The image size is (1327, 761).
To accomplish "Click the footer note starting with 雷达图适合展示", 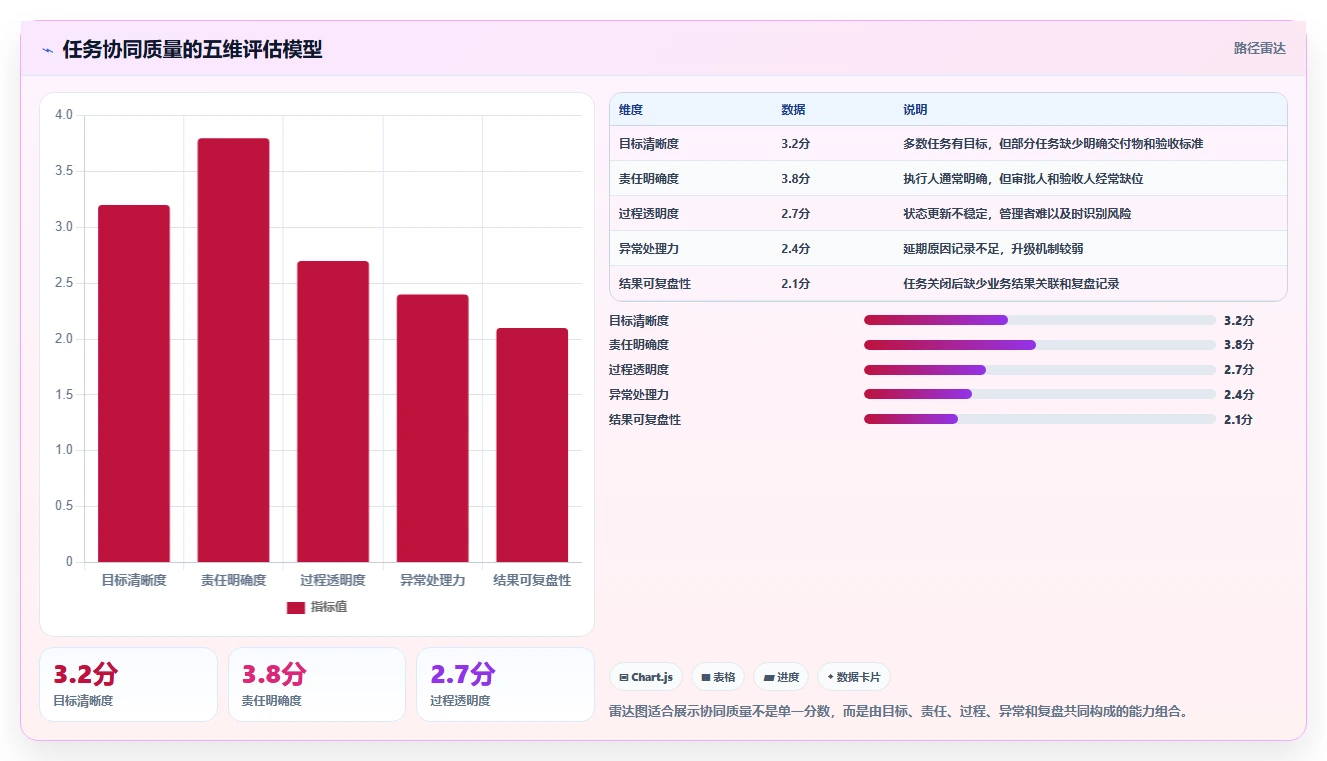I will point(898,712).
